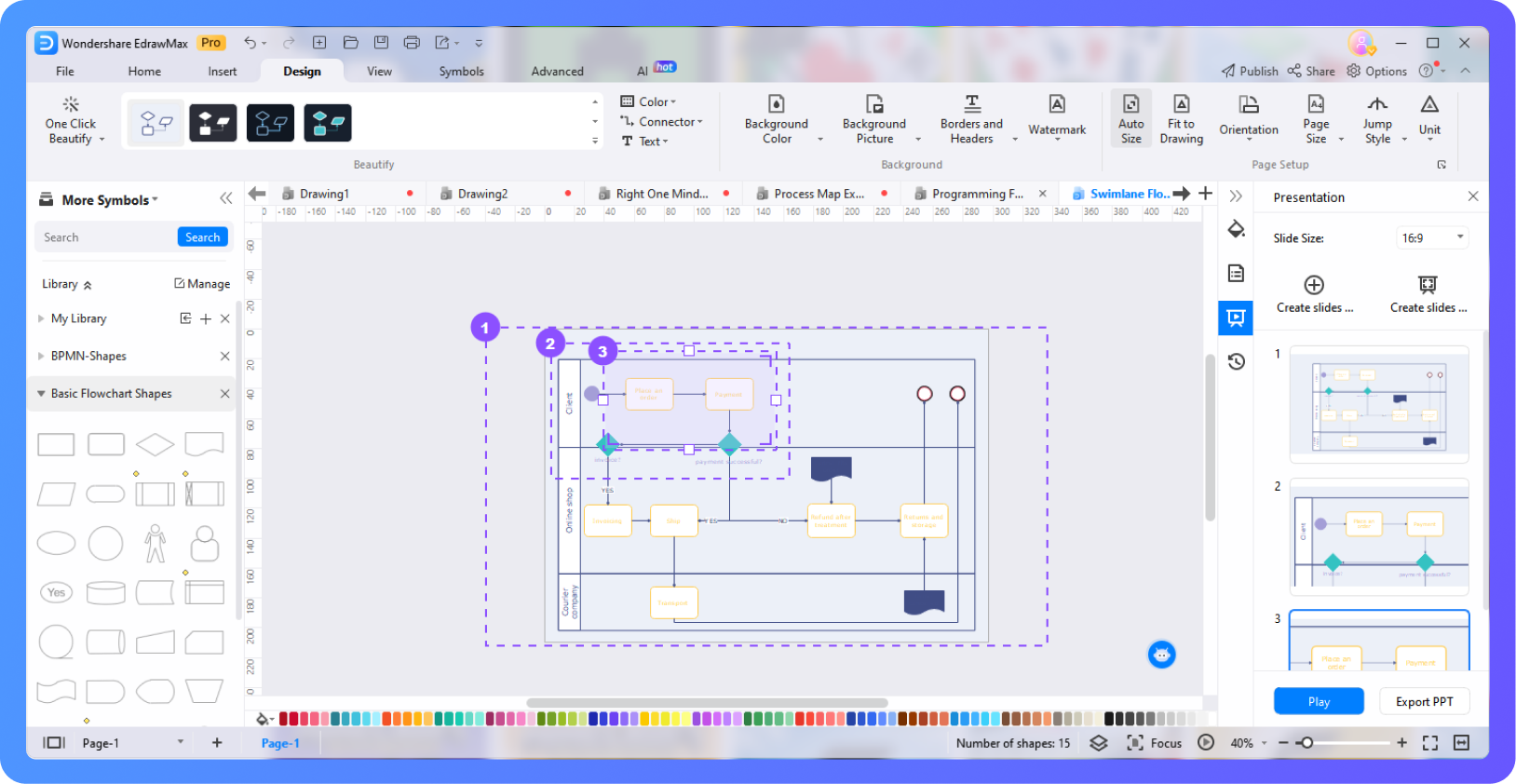
Task: Click the Share button at the top right
Action: point(1311,71)
